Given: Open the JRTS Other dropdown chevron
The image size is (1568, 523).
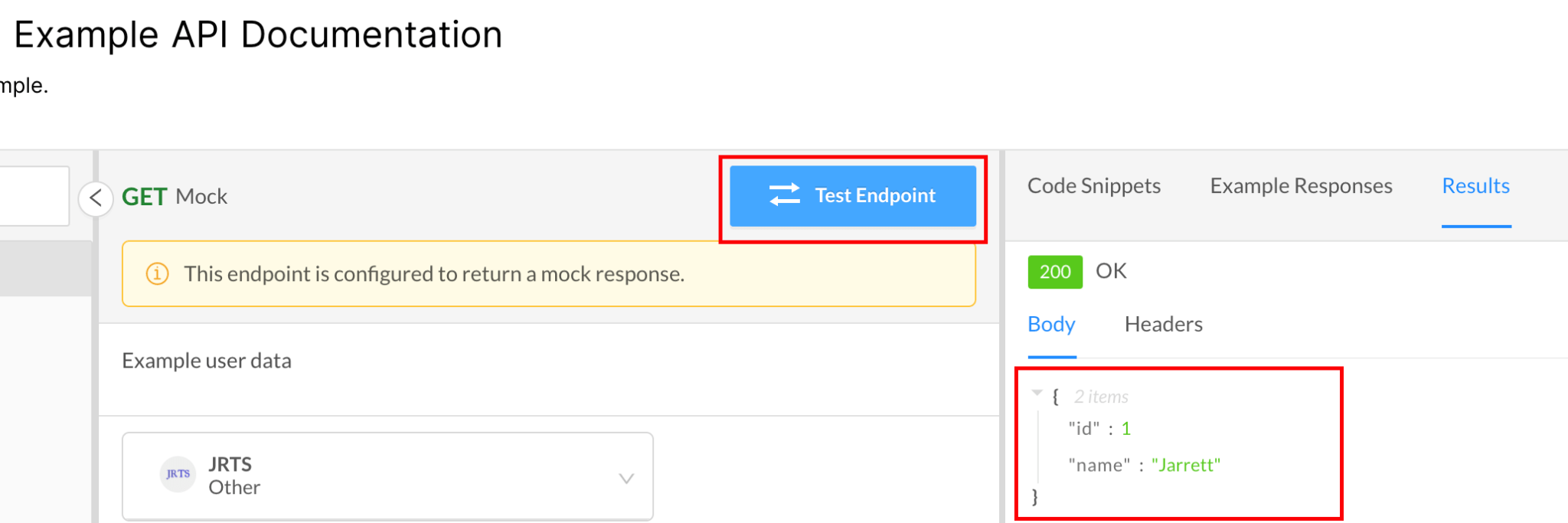Looking at the screenshot, I should pos(626,479).
